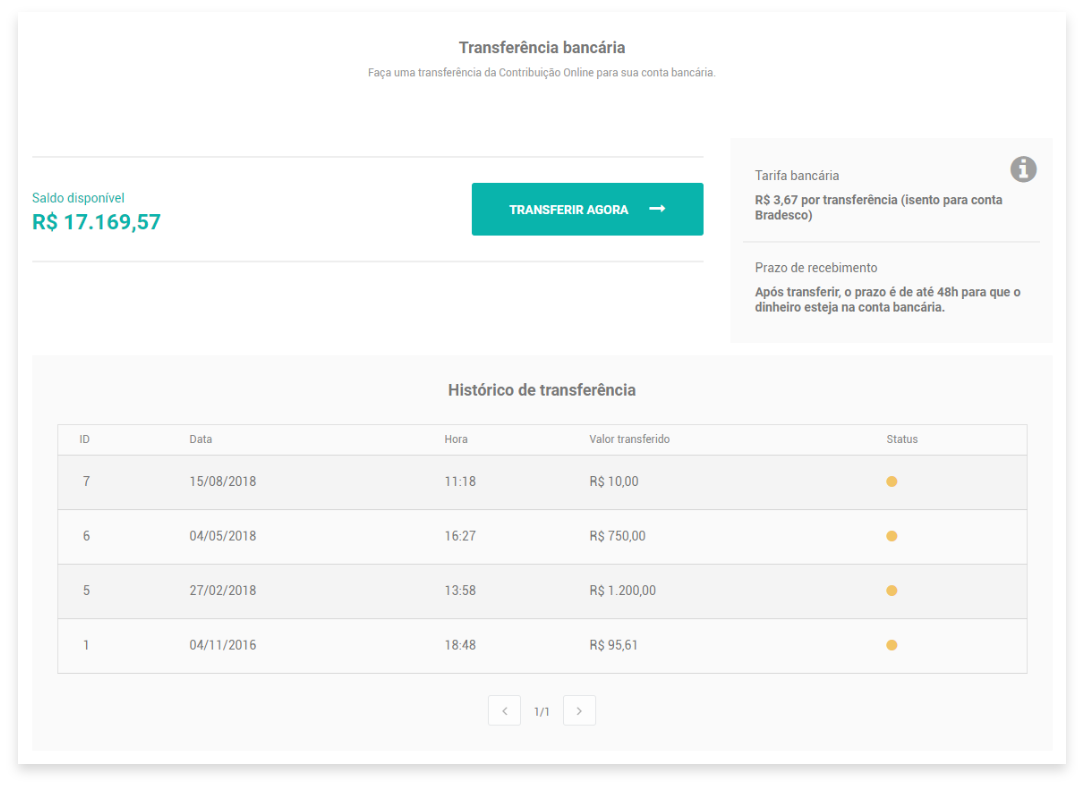Select date 15/08/2018 in the table
1084x788 pixels.
point(223,482)
